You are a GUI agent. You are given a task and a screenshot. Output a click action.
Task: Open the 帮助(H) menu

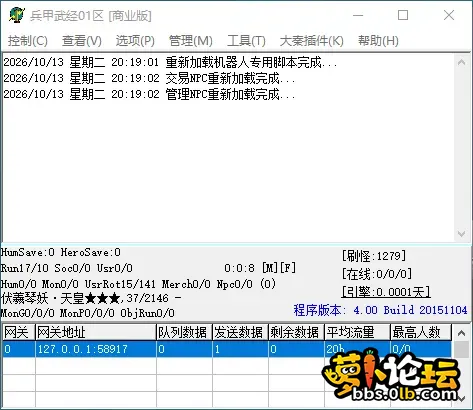pyautogui.click(x=378, y=41)
